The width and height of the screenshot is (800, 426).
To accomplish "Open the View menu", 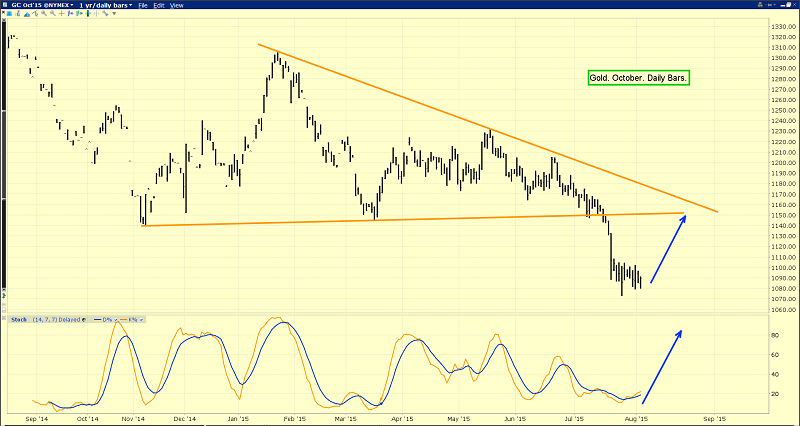I will (x=177, y=6).
